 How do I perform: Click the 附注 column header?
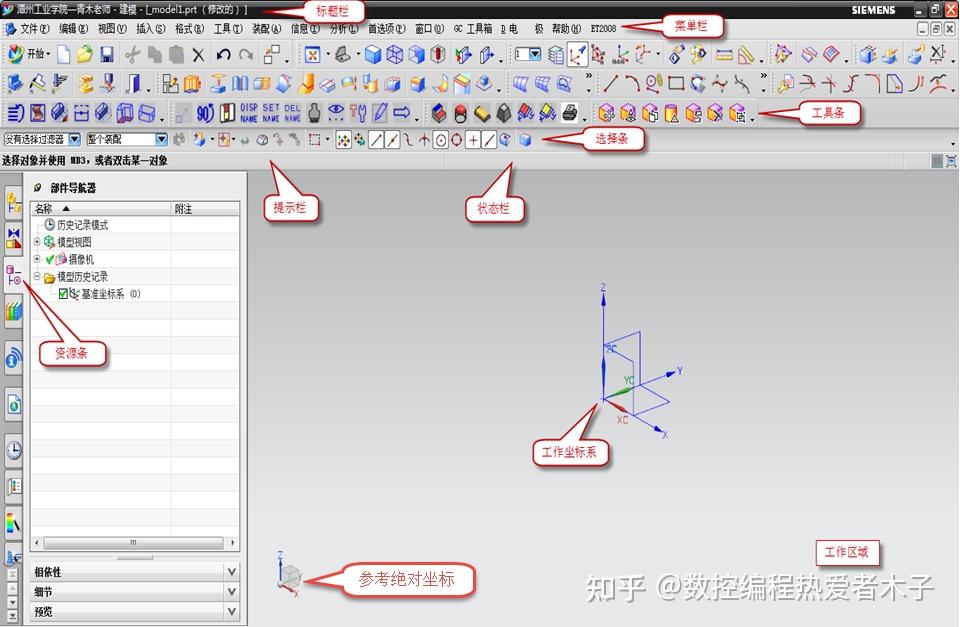pyautogui.click(x=205, y=209)
